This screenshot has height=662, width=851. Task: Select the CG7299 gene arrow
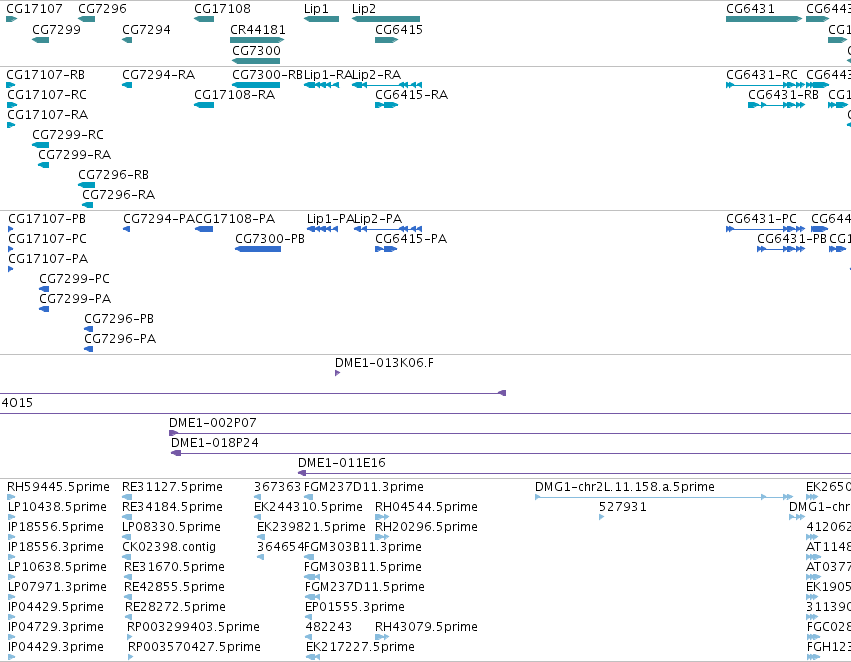(x=41, y=40)
